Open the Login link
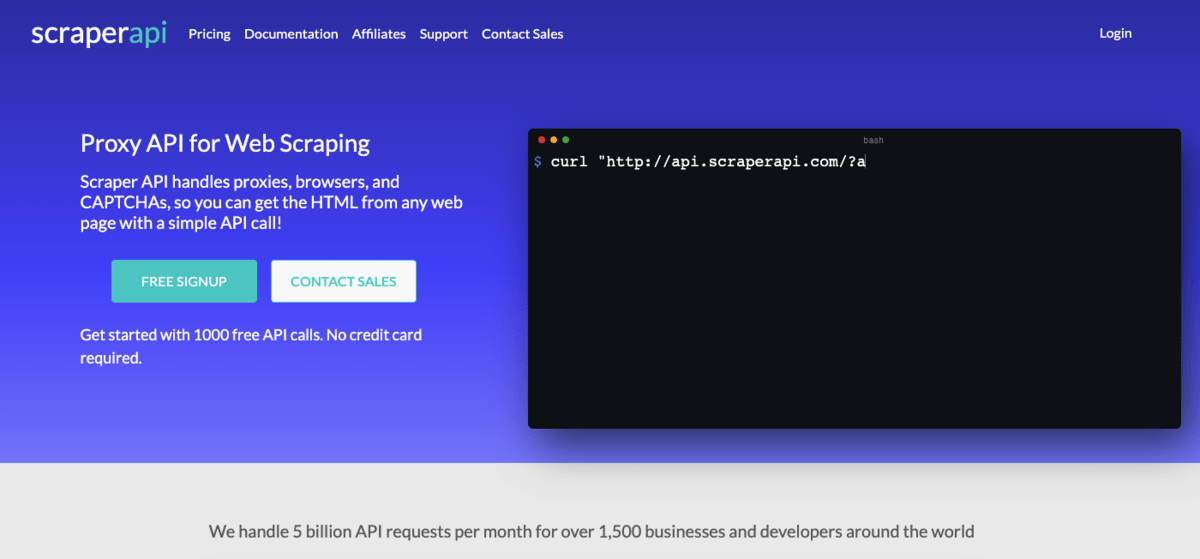Screen dimensions: 1200x559 tap(1115, 33)
